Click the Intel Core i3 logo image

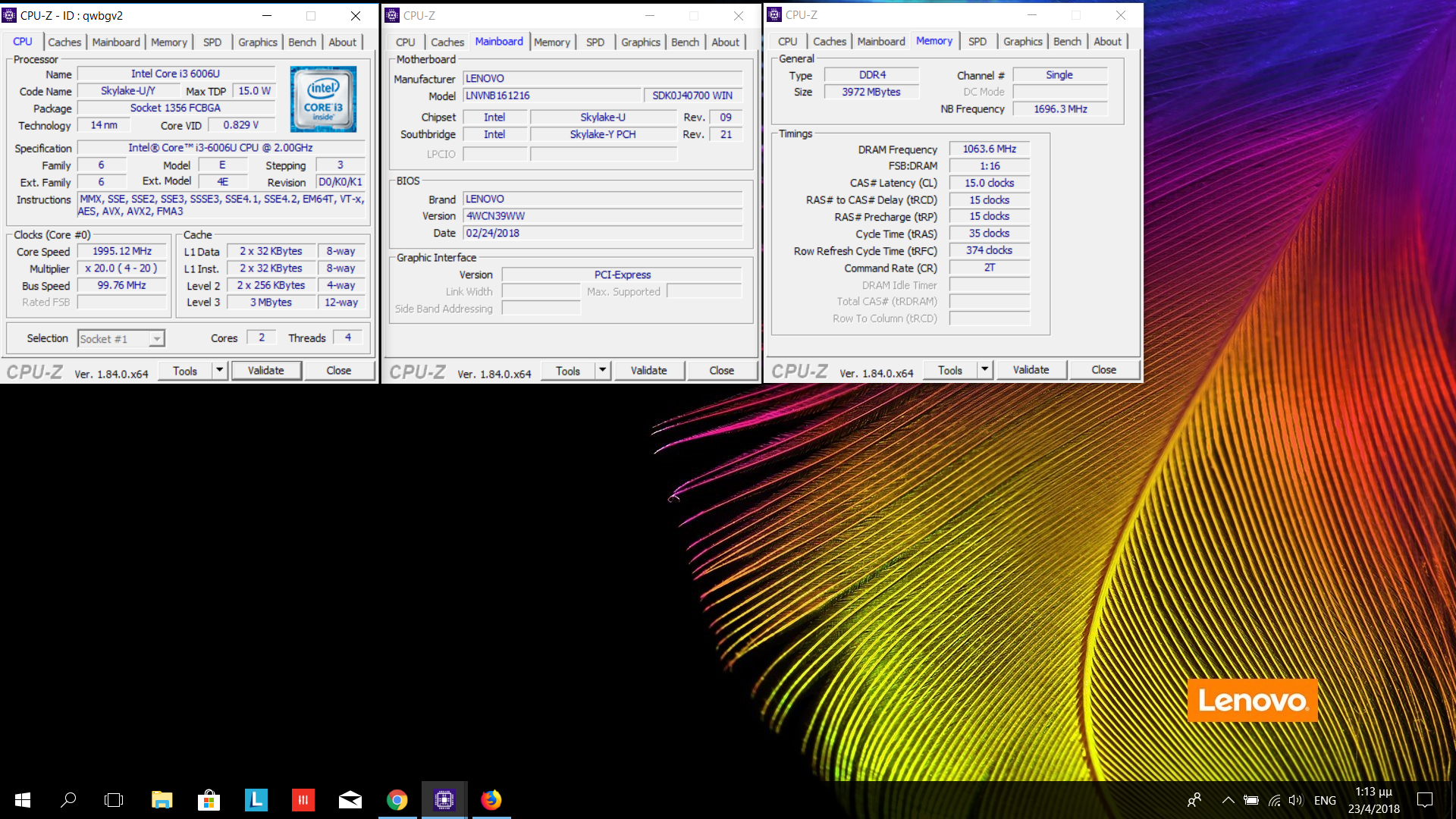pos(323,99)
